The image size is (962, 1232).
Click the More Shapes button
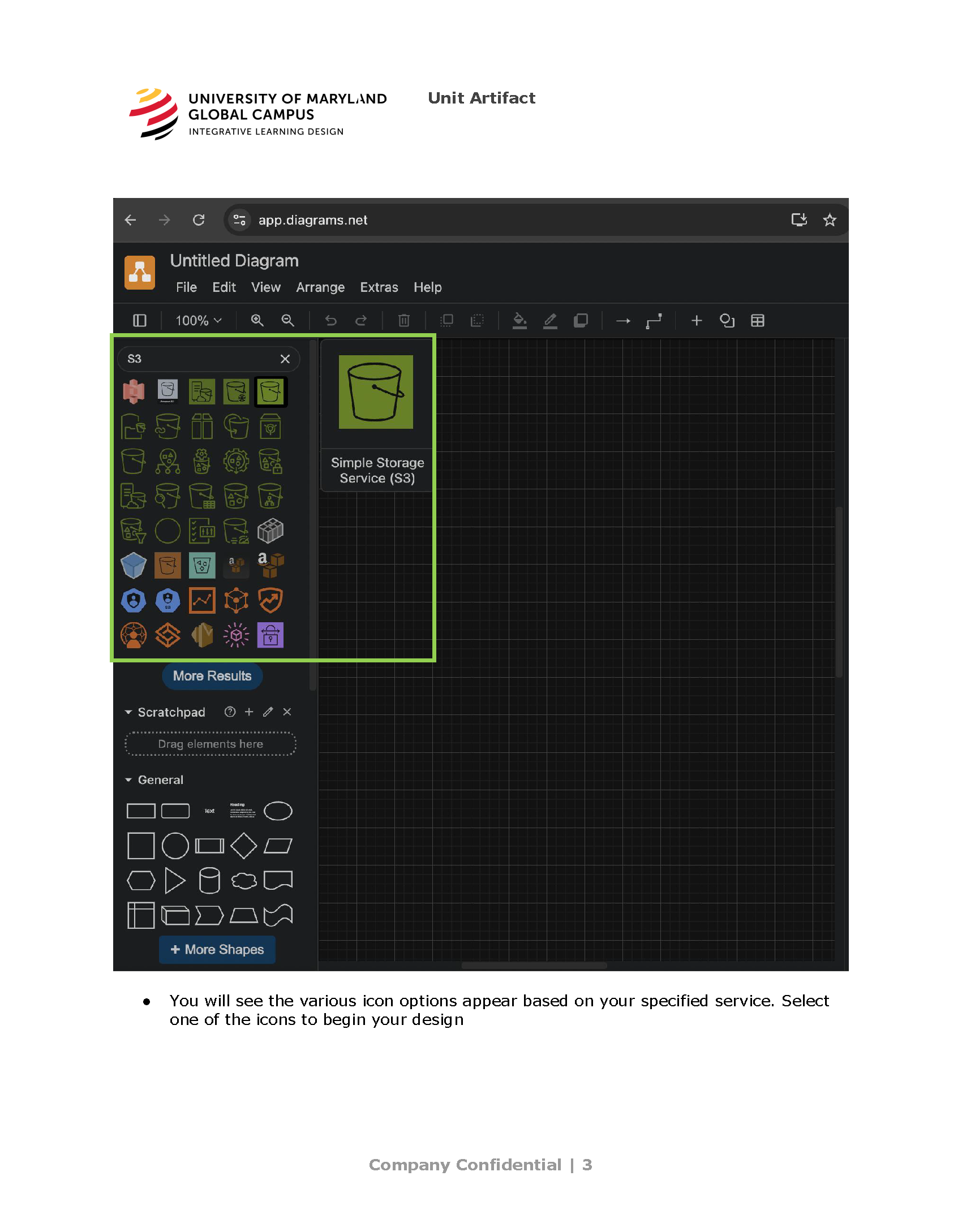(217, 949)
